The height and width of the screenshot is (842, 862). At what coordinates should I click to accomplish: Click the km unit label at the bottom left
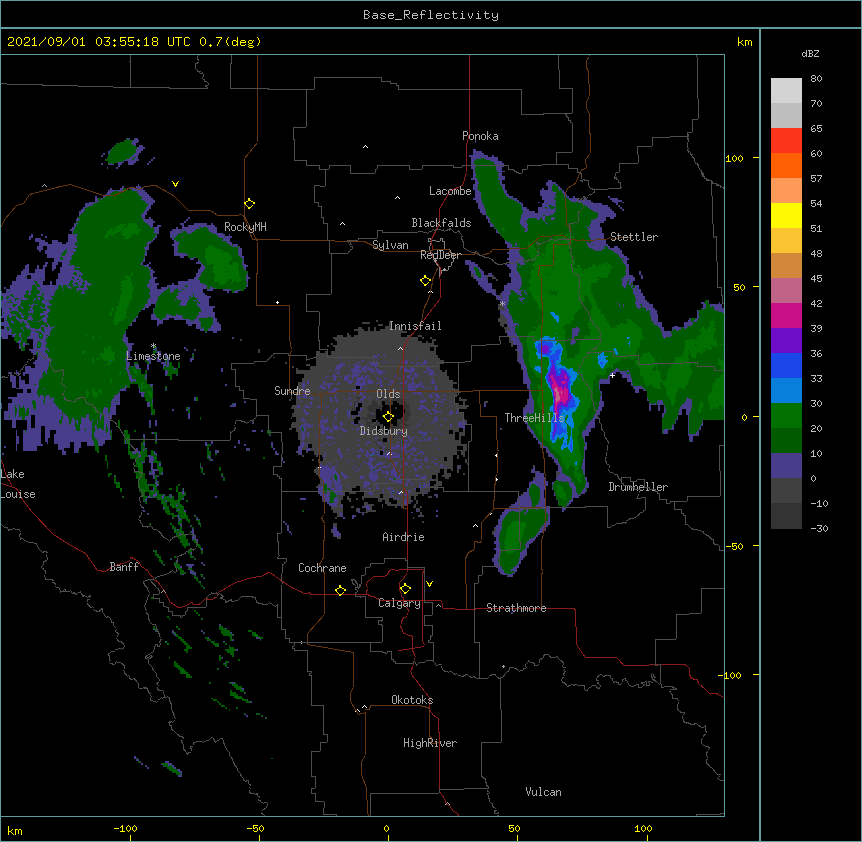coord(15,831)
